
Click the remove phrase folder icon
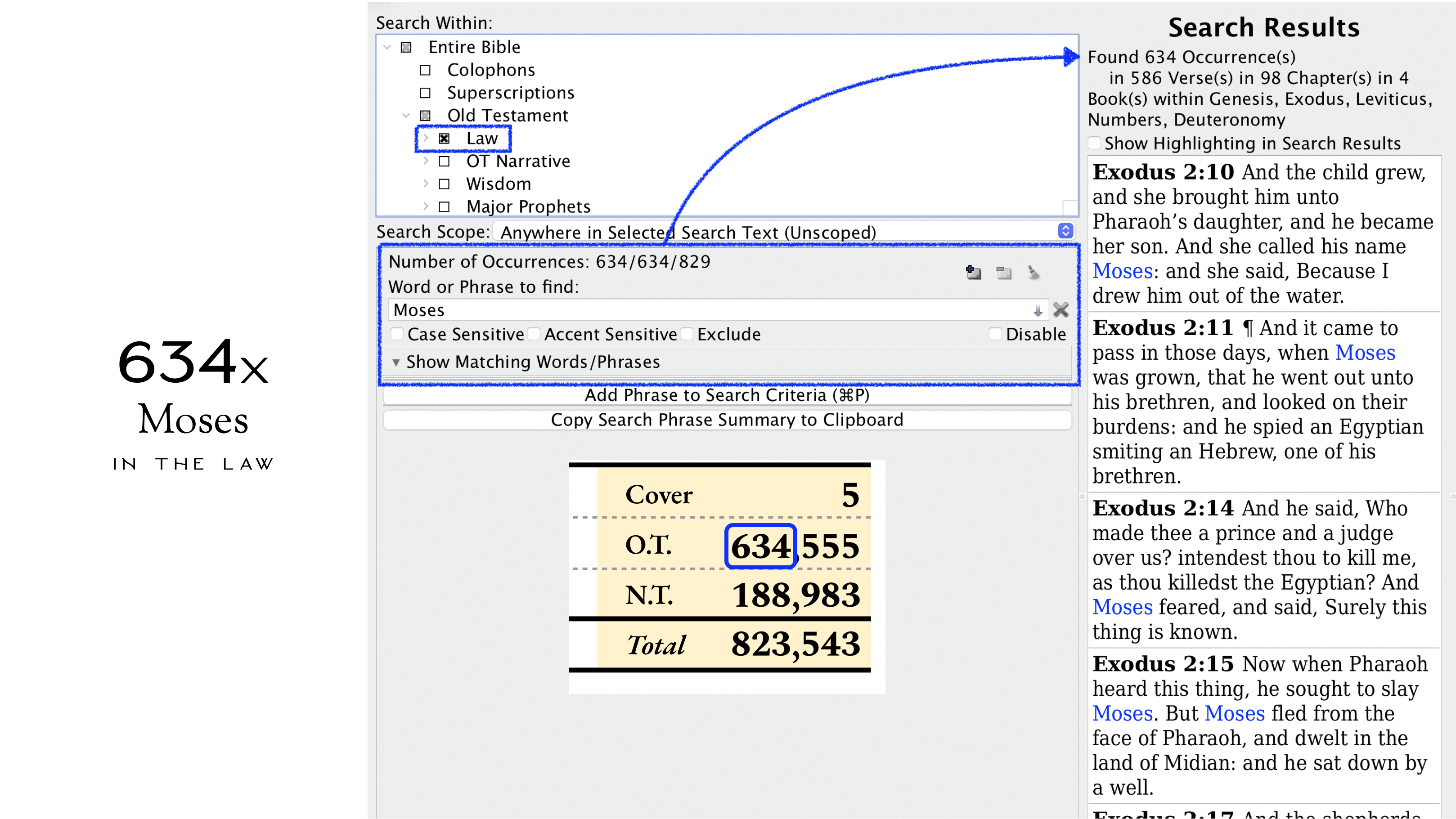pos(1004,273)
